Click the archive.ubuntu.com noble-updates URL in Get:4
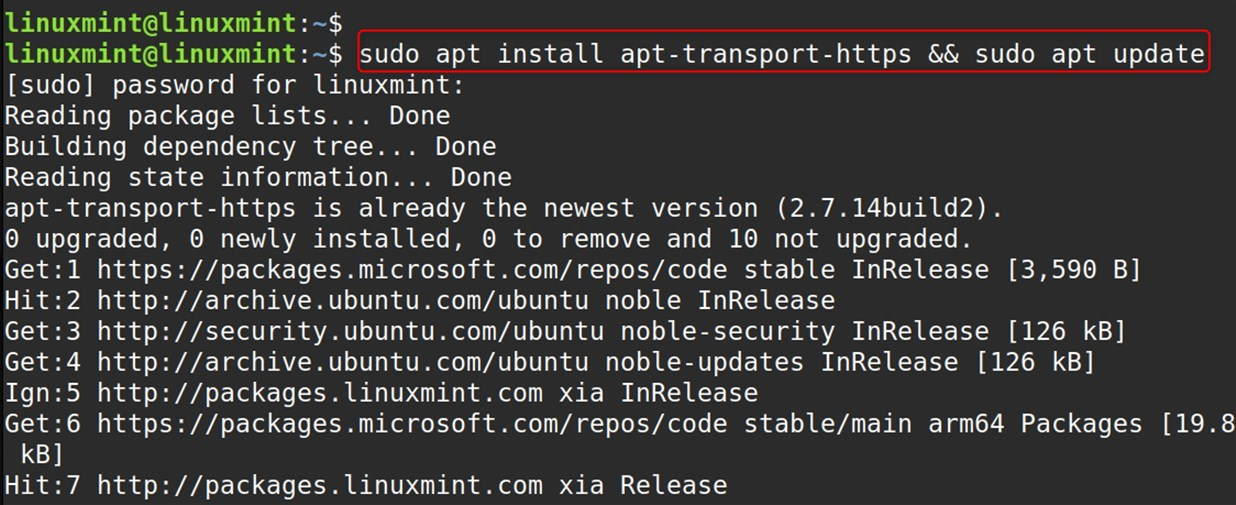1236x505 pixels. tap(450, 363)
